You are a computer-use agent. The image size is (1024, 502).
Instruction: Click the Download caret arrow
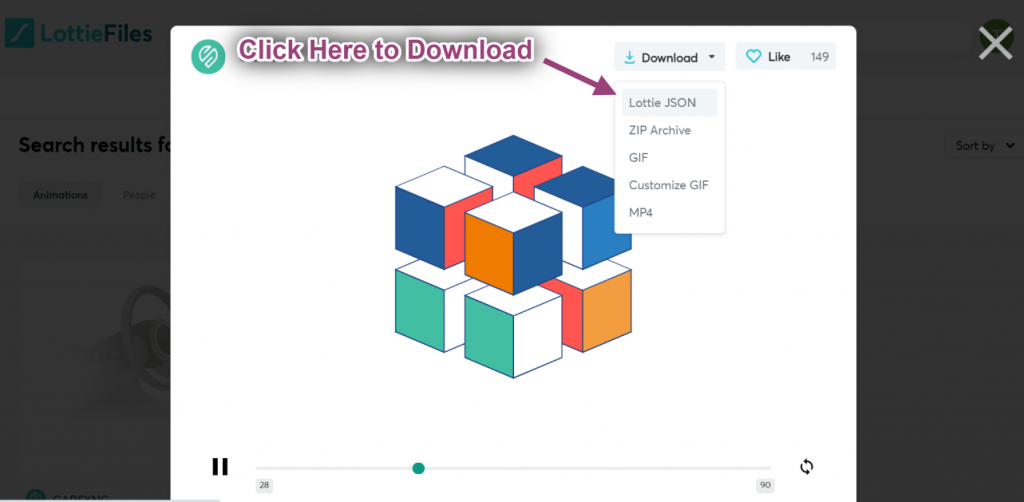tap(712, 57)
